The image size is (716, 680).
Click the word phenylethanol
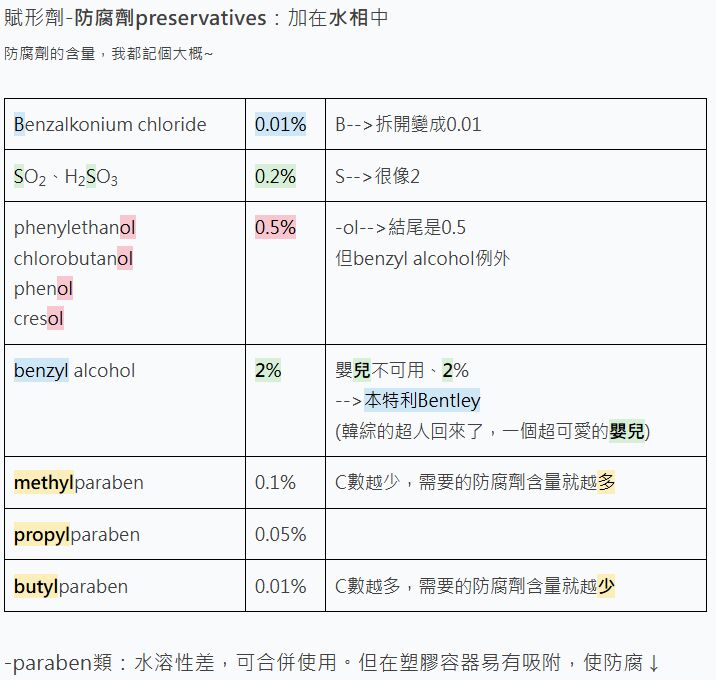[x=75, y=228]
